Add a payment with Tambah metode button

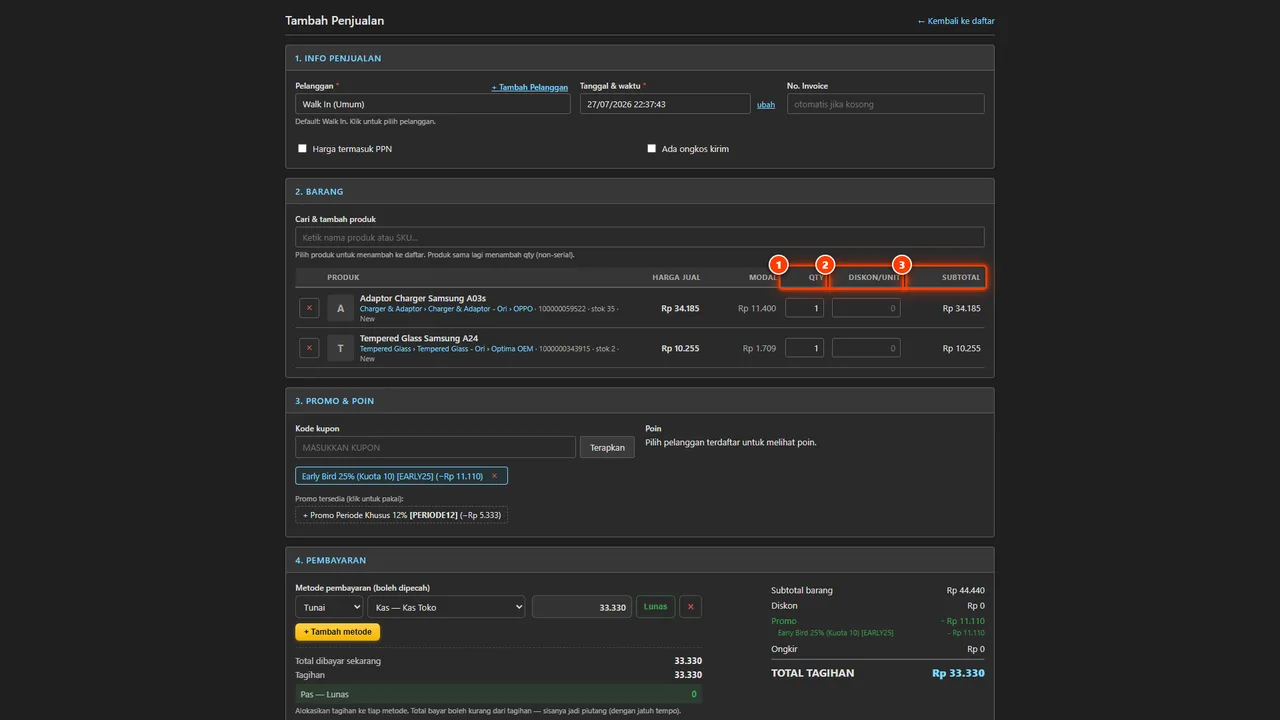point(338,632)
